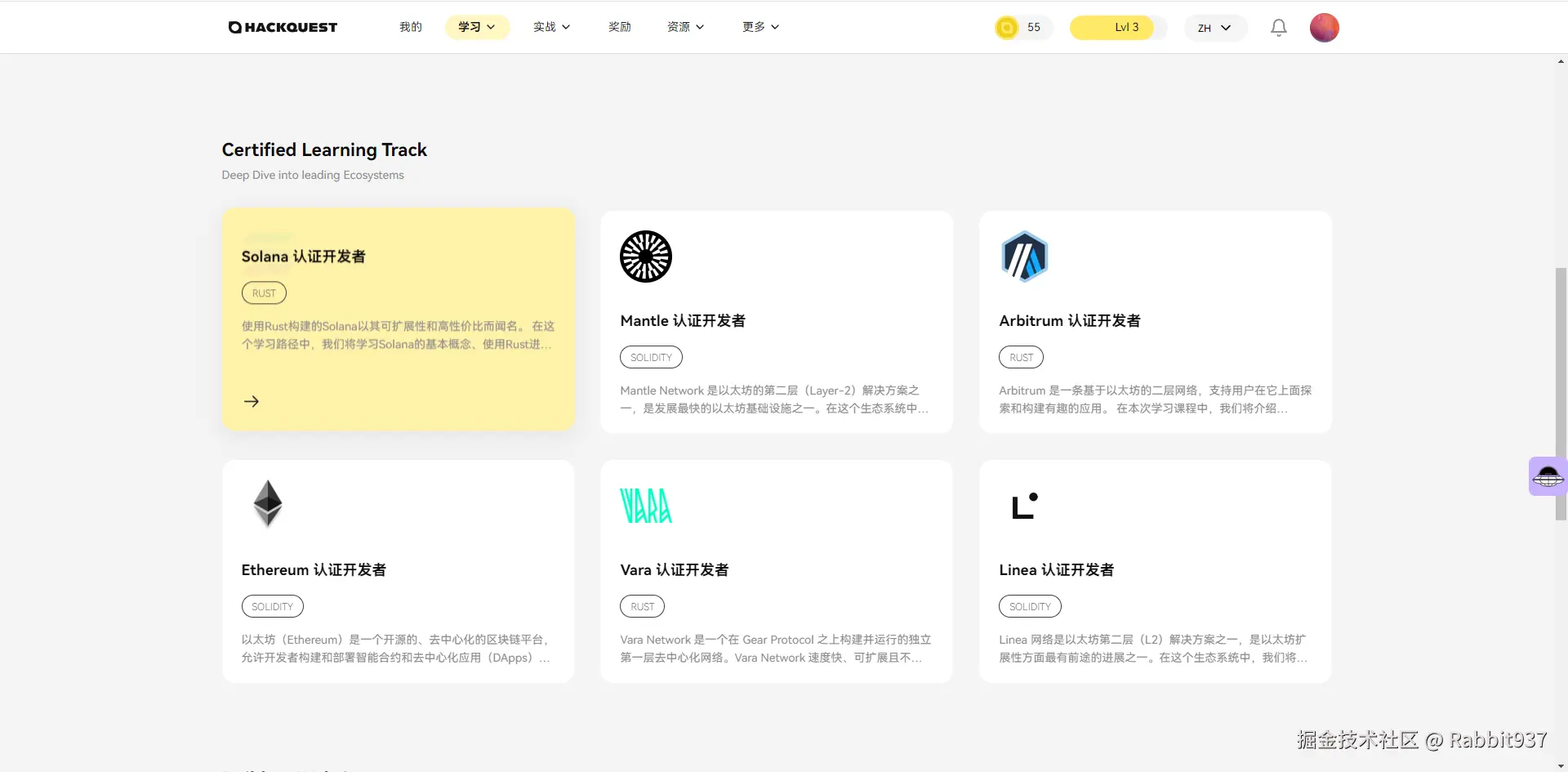Viewport: 1568px width, 772px height.
Task: Switch to the 我的 tab
Action: [410, 26]
